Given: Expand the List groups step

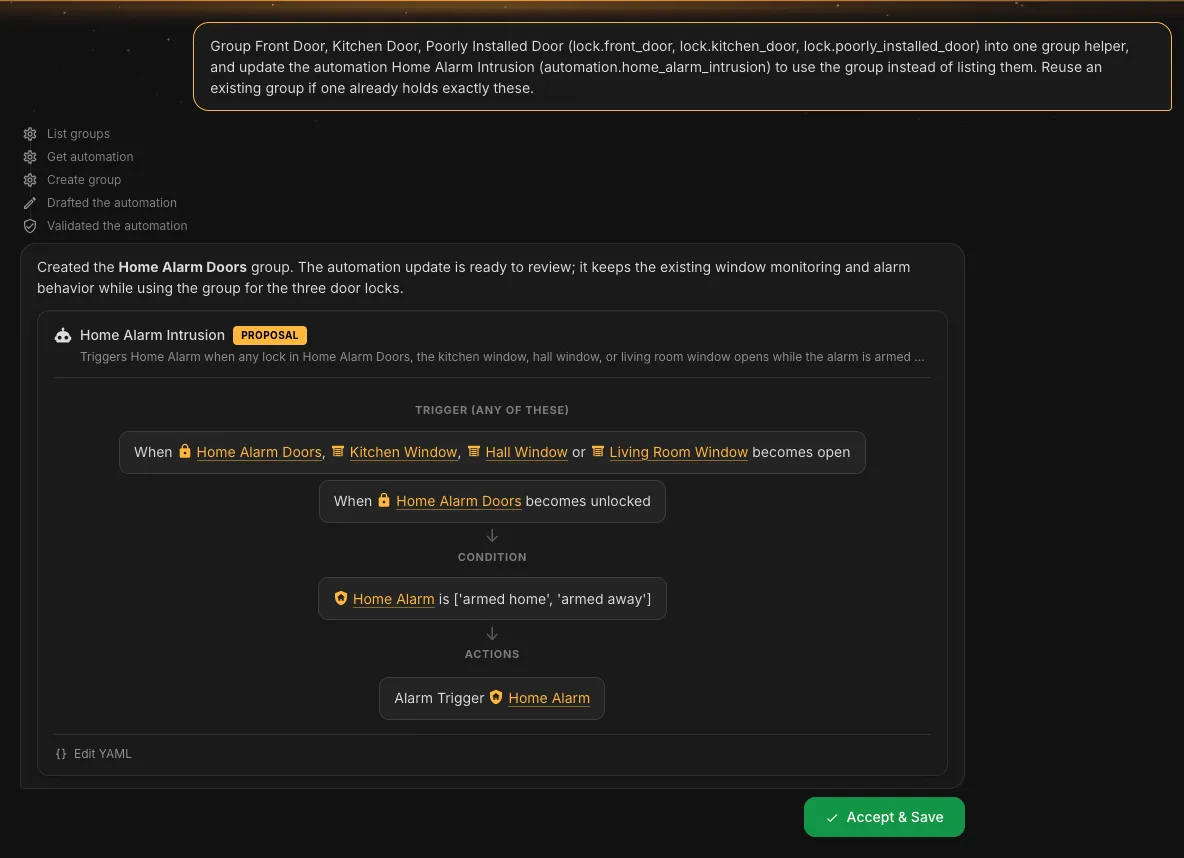Looking at the screenshot, I should click(66, 134).
